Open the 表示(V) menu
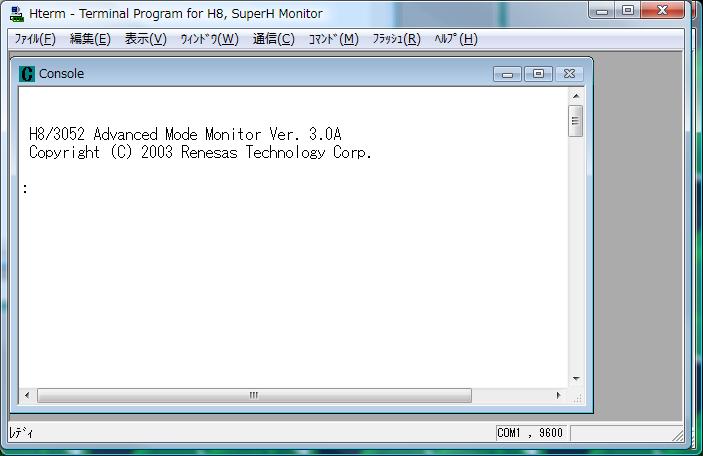This screenshot has width=703, height=456. point(145,39)
